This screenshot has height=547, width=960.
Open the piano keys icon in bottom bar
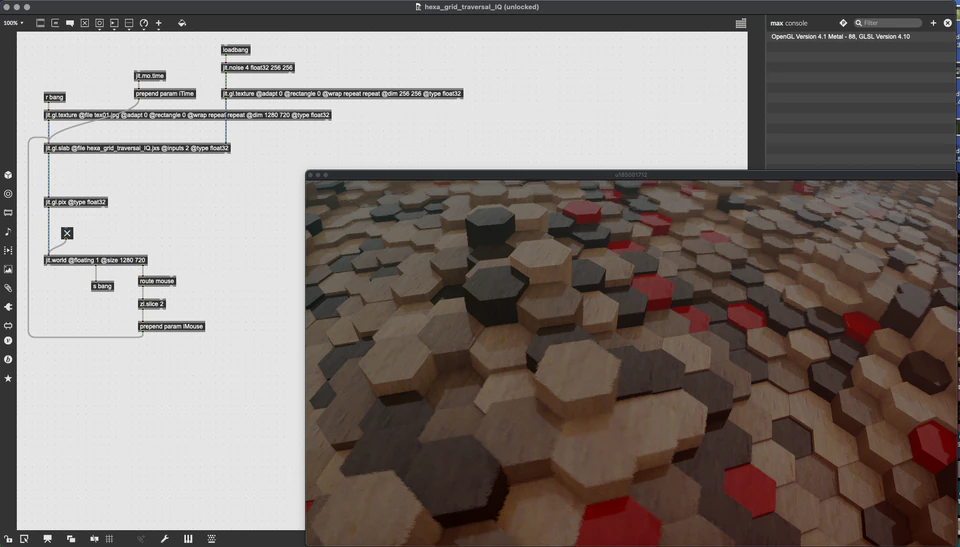[x=188, y=539]
